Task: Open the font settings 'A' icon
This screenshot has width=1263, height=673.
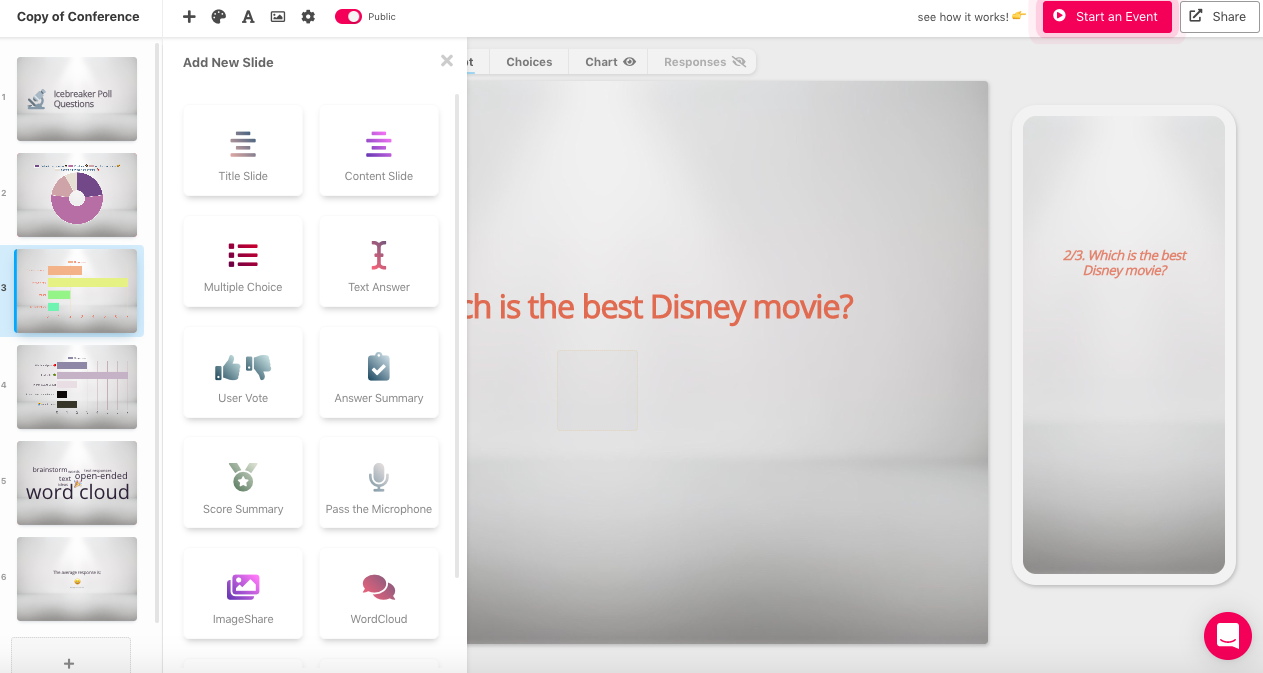Action: click(248, 17)
